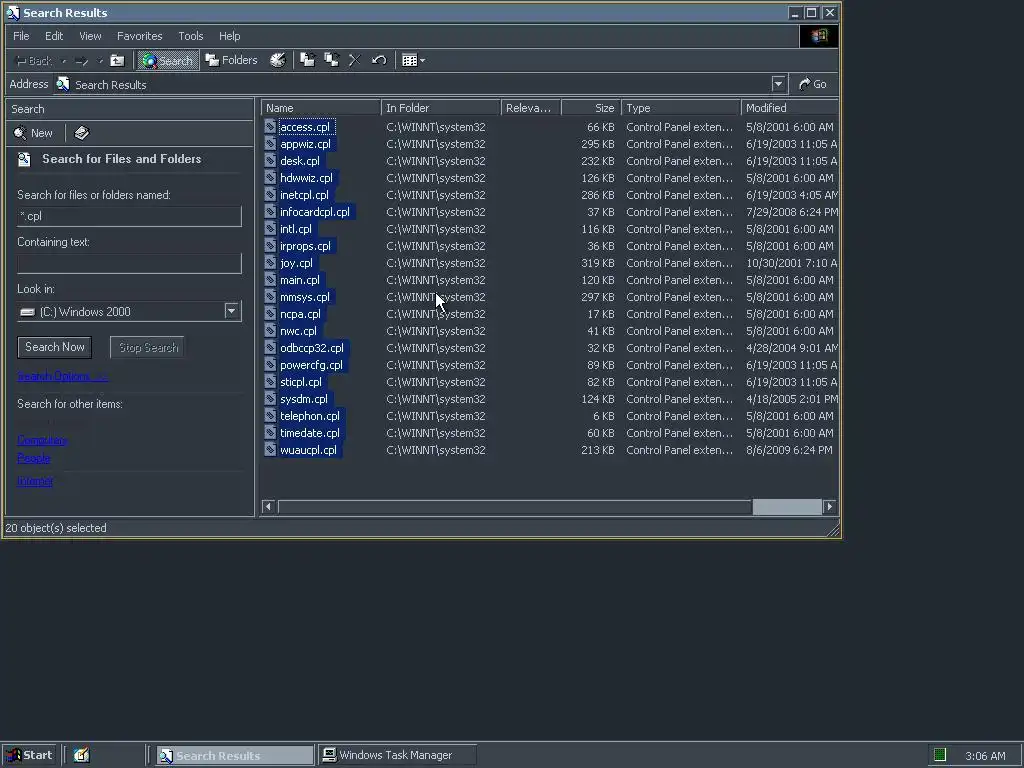This screenshot has height=768, width=1024.
Task: Select the mmsys.cpl file icon
Action: [270, 296]
